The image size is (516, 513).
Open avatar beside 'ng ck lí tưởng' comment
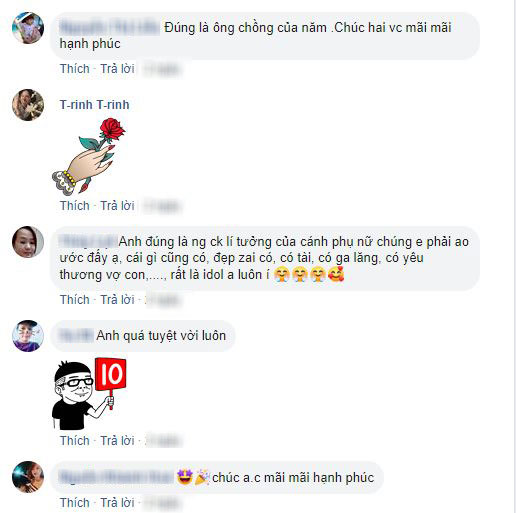coord(28,242)
